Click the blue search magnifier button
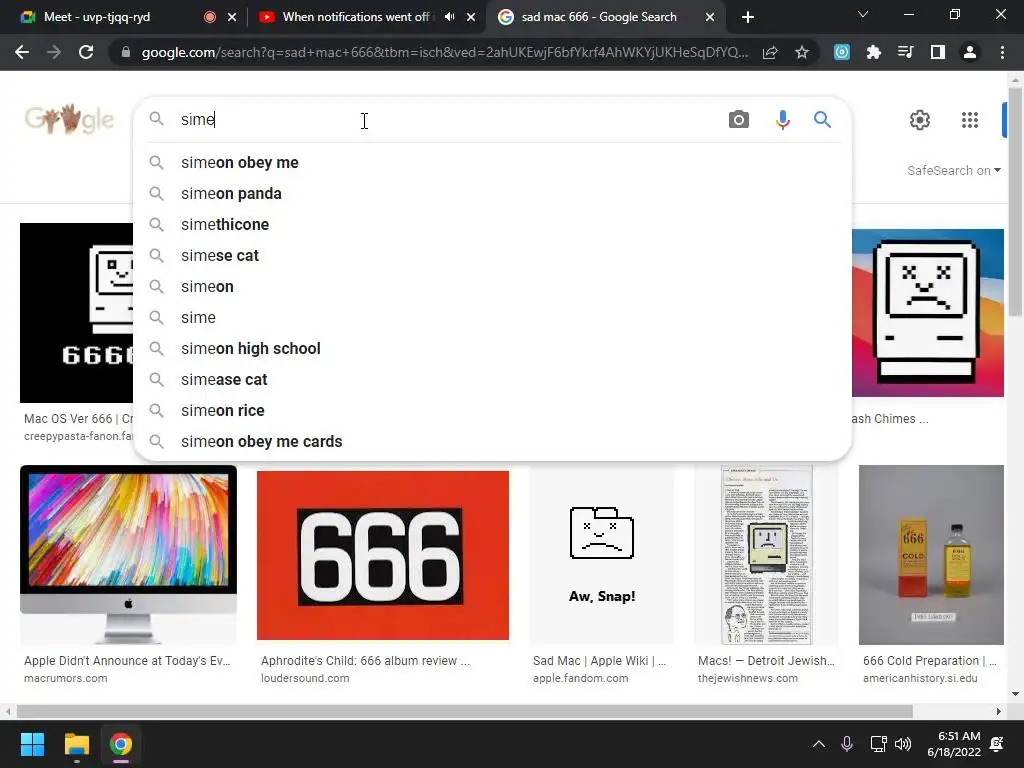The width and height of the screenshot is (1024, 768). point(822,120)
